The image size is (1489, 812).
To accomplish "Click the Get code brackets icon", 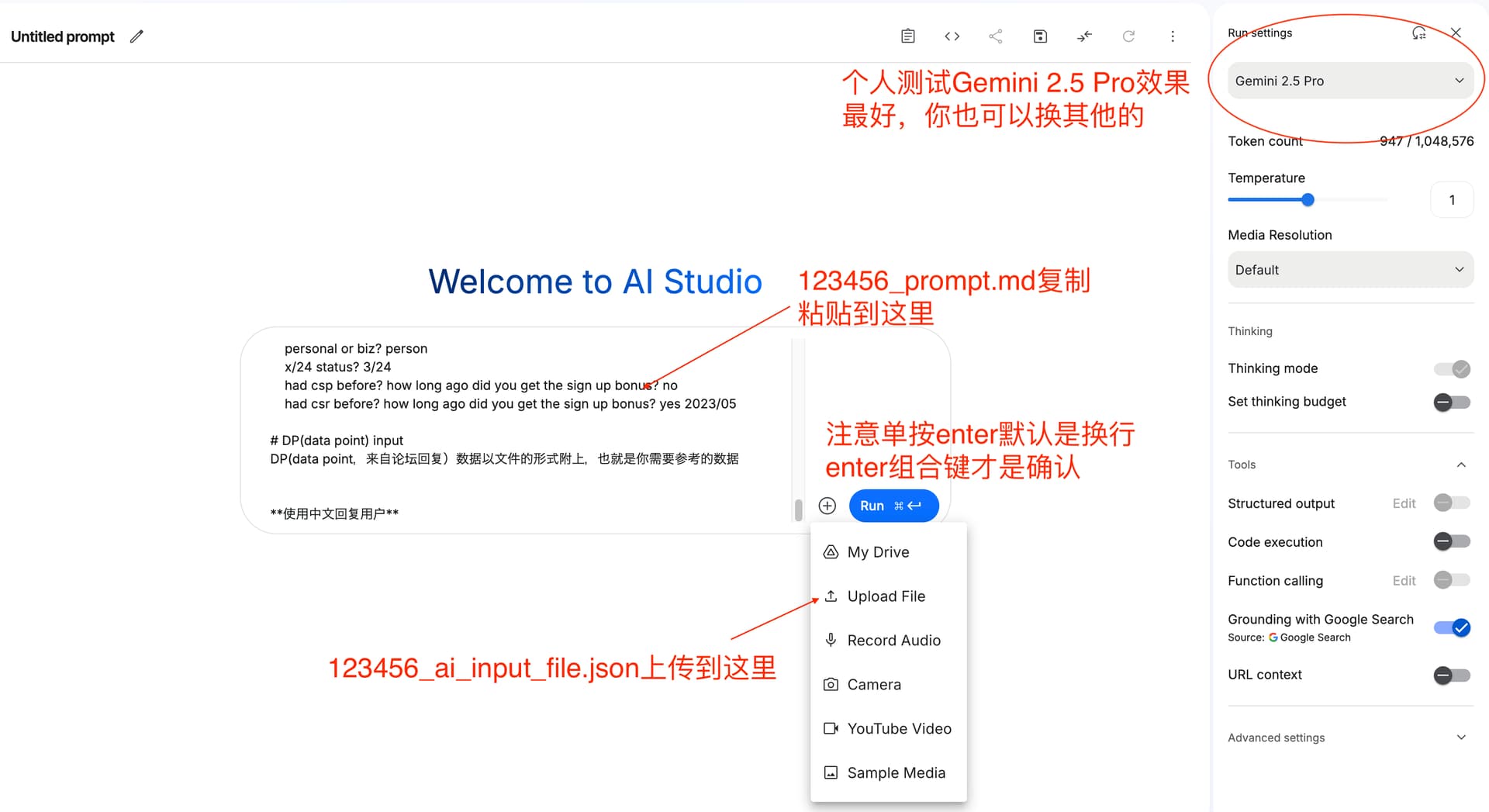I will (x=952, y=36).
